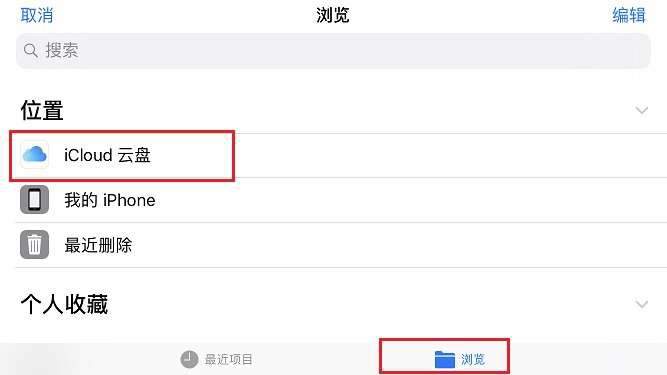Switch to the 浏览 tab label

[473, 359]
